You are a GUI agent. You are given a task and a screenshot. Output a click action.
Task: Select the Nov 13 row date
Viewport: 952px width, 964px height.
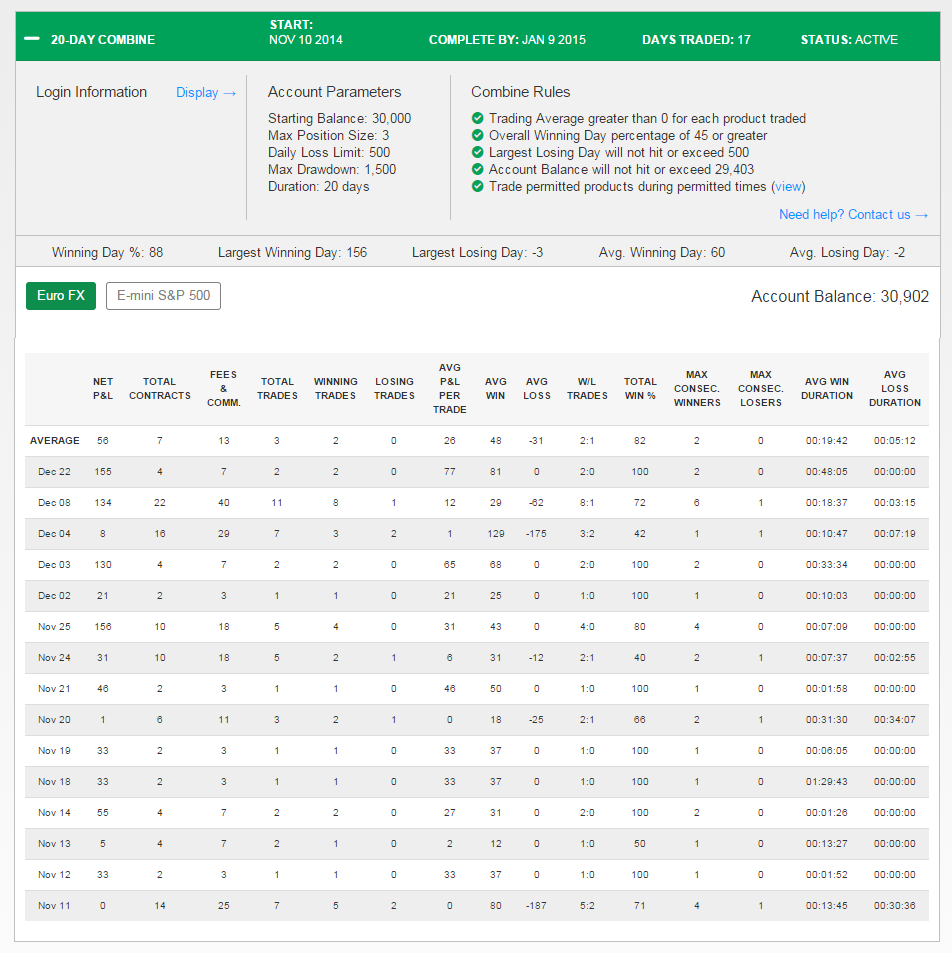[x=54, y=844]
